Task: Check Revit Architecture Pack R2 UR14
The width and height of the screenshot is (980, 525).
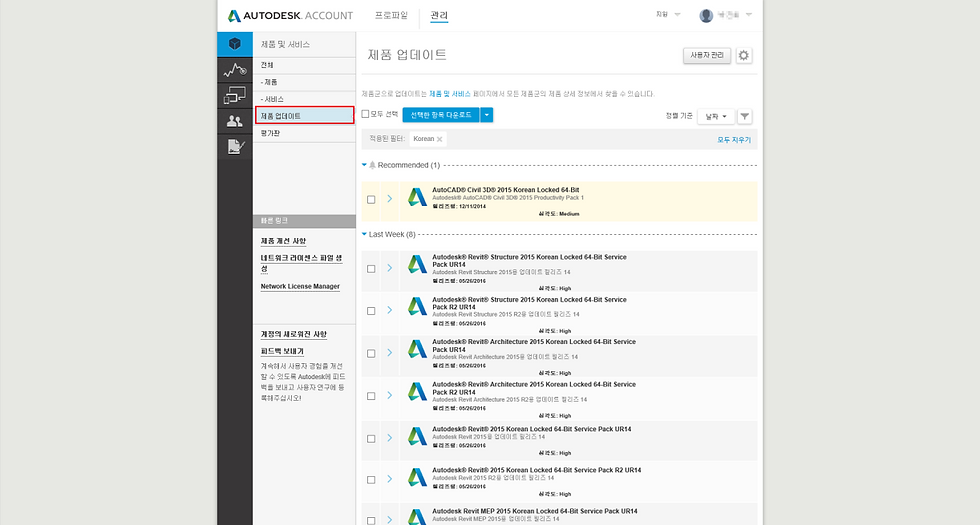Action: point(371,396)
